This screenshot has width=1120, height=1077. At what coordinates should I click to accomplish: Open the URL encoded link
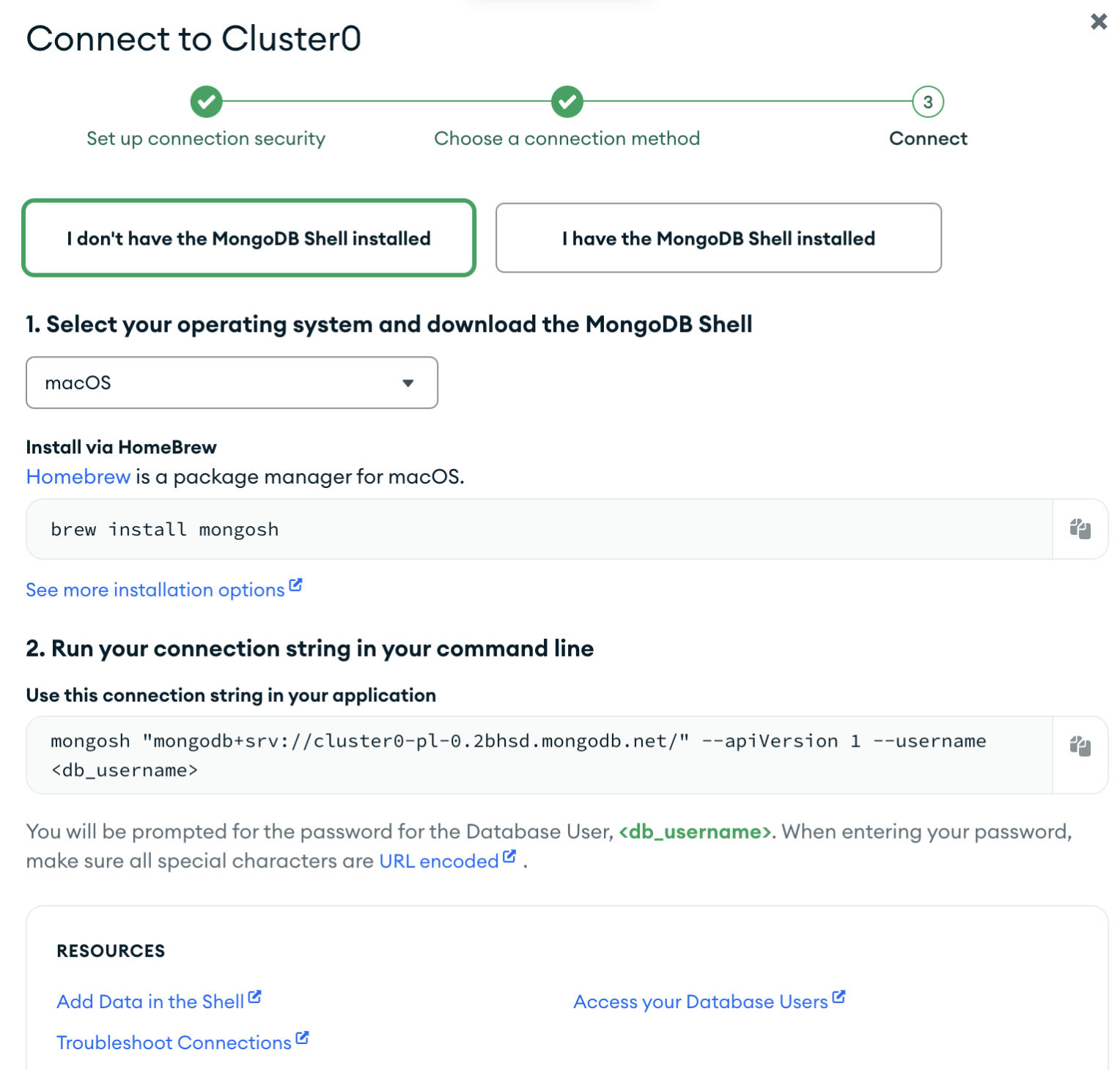pyautogui.click(x=439, y=861)
